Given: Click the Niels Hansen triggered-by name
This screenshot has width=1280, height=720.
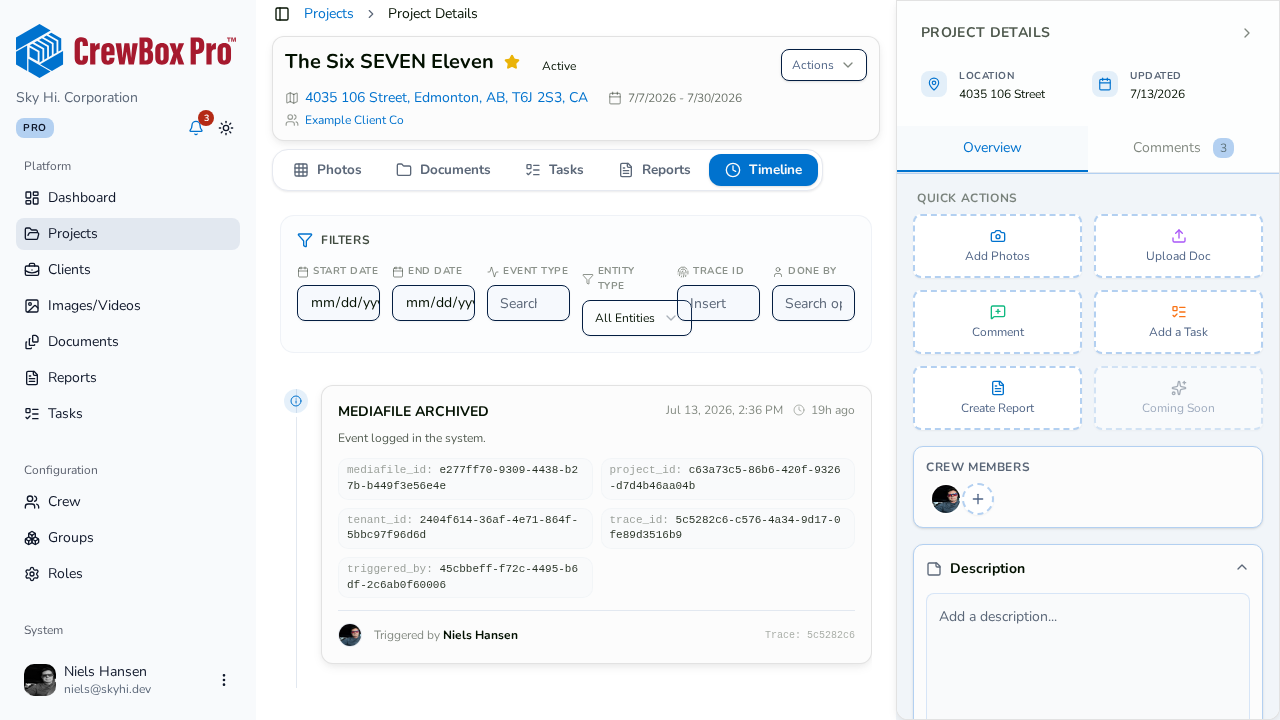Looking at the screenshot, I should point(480,635).
